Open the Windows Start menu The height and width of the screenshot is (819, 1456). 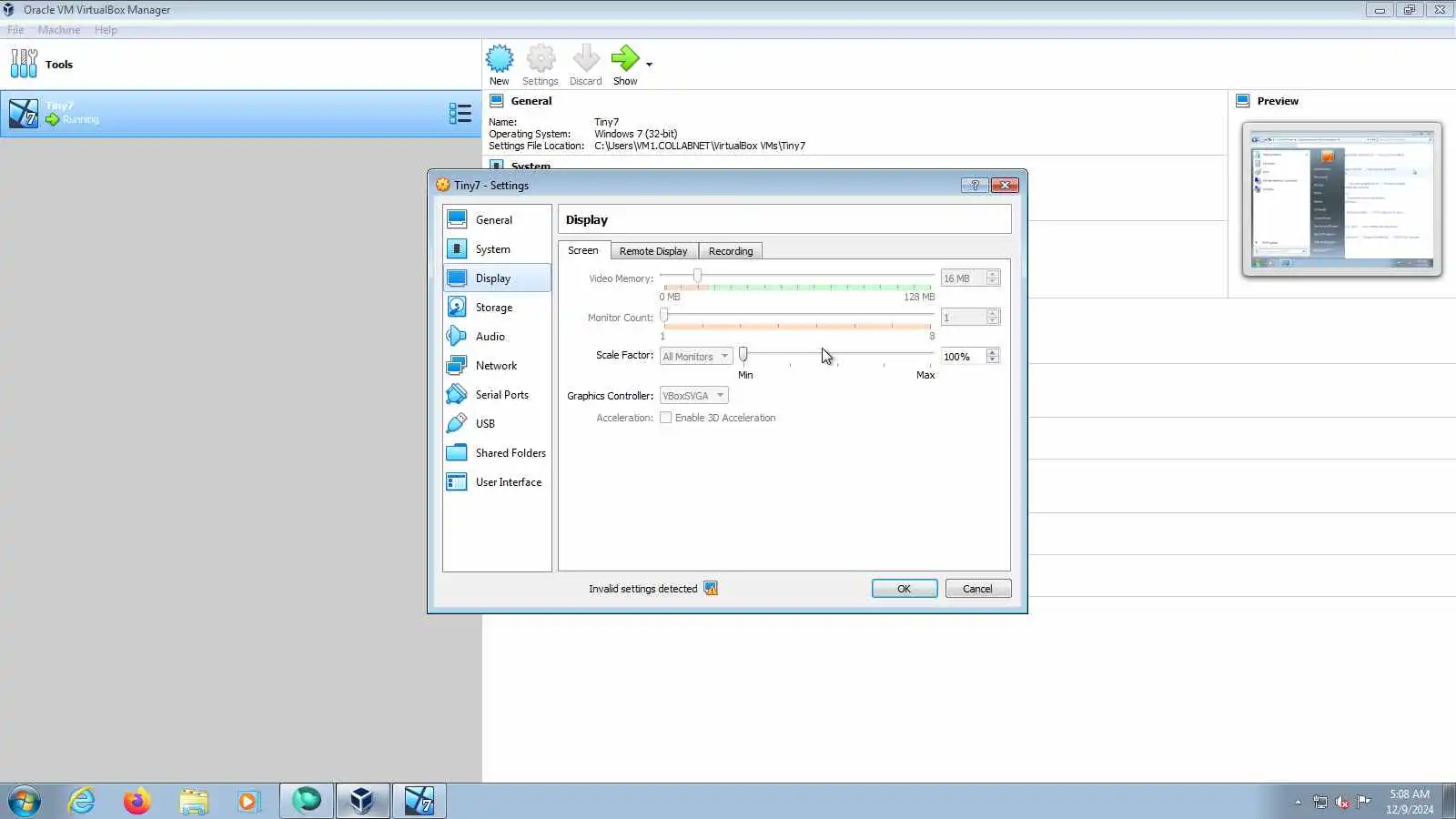[x=25, y=802]
